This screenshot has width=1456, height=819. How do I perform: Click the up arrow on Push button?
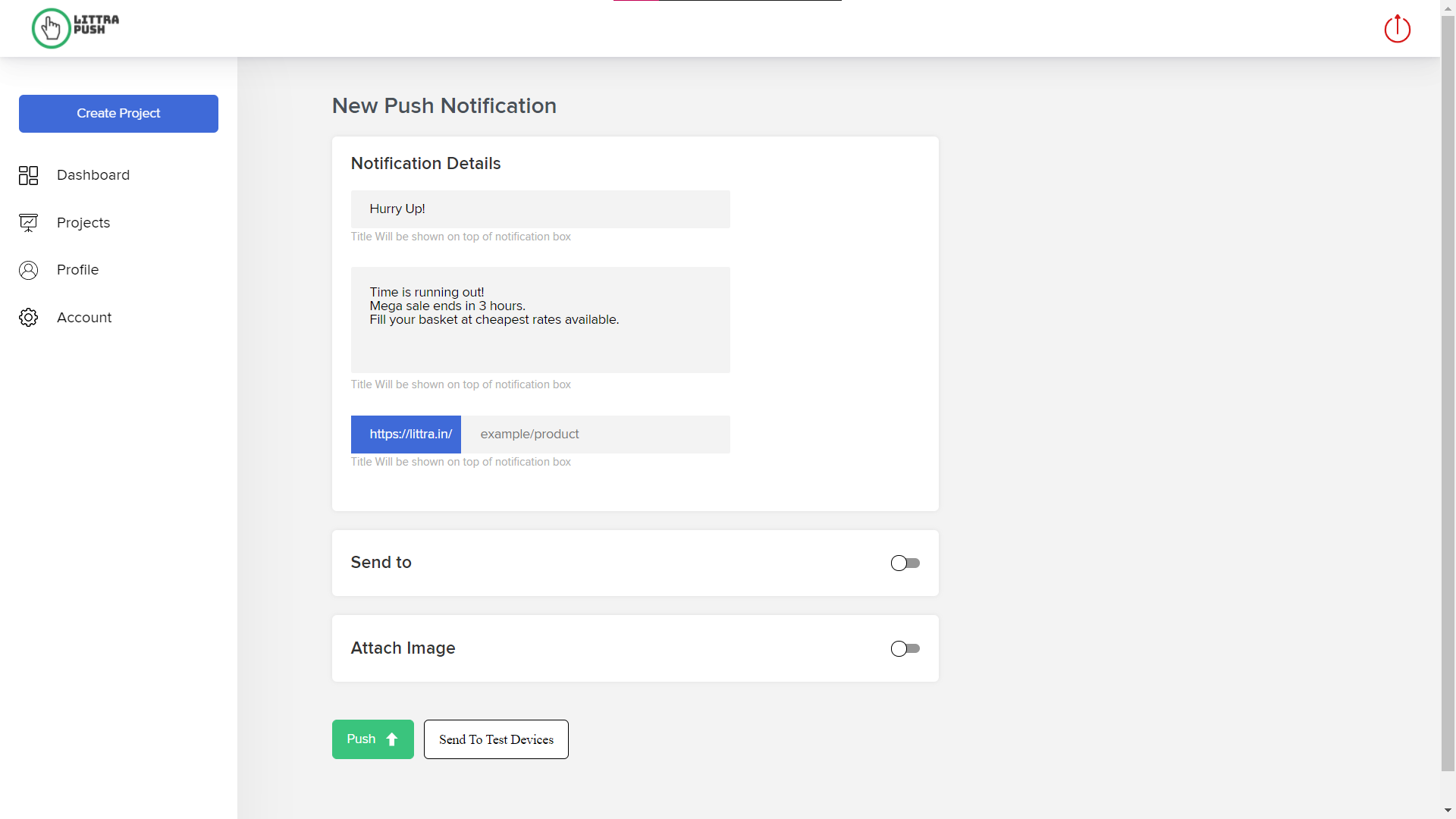click(x=392, y=739)
